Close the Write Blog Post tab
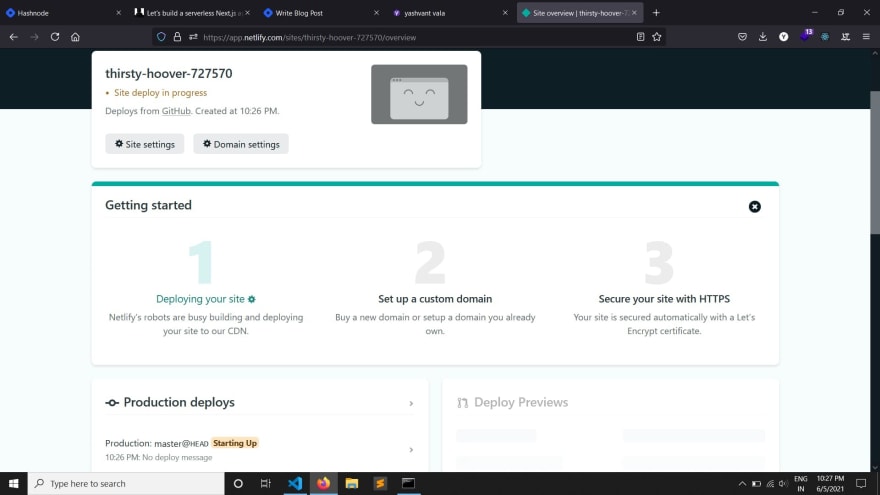This screenshot has width=880, height=495. [x=377, y=12]
